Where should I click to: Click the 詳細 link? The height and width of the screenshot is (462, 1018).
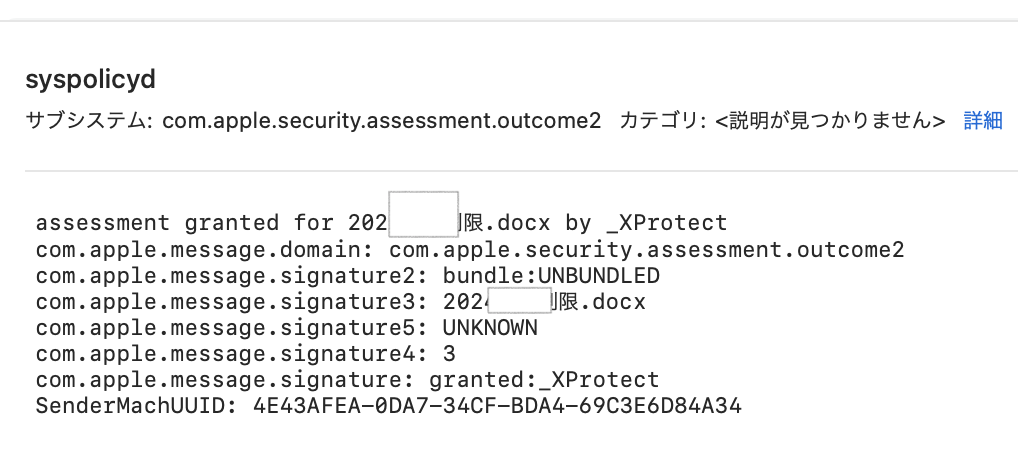pyautogui.click(x=982, y=121)
